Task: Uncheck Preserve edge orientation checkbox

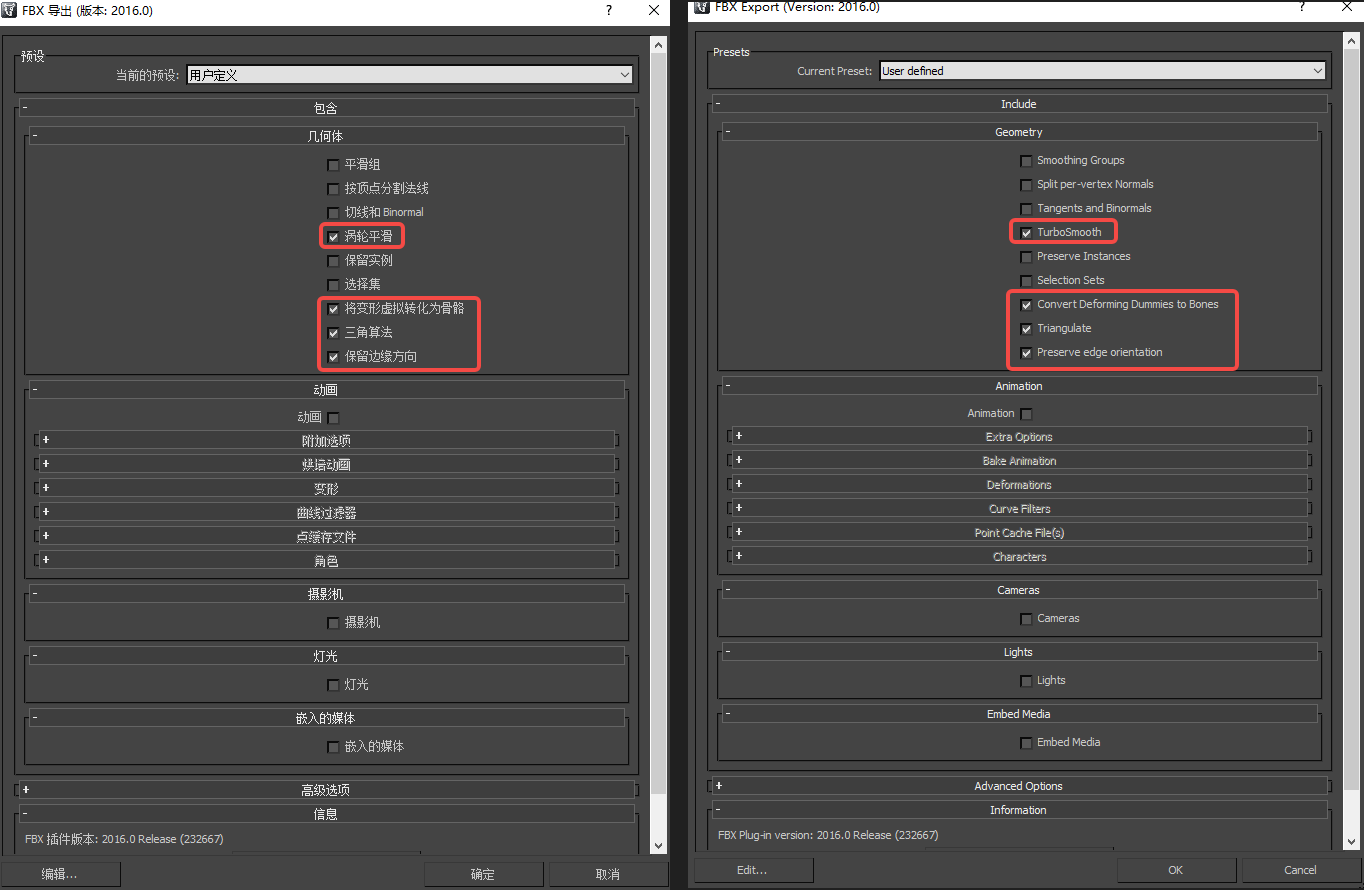Action: [1026, 353]
